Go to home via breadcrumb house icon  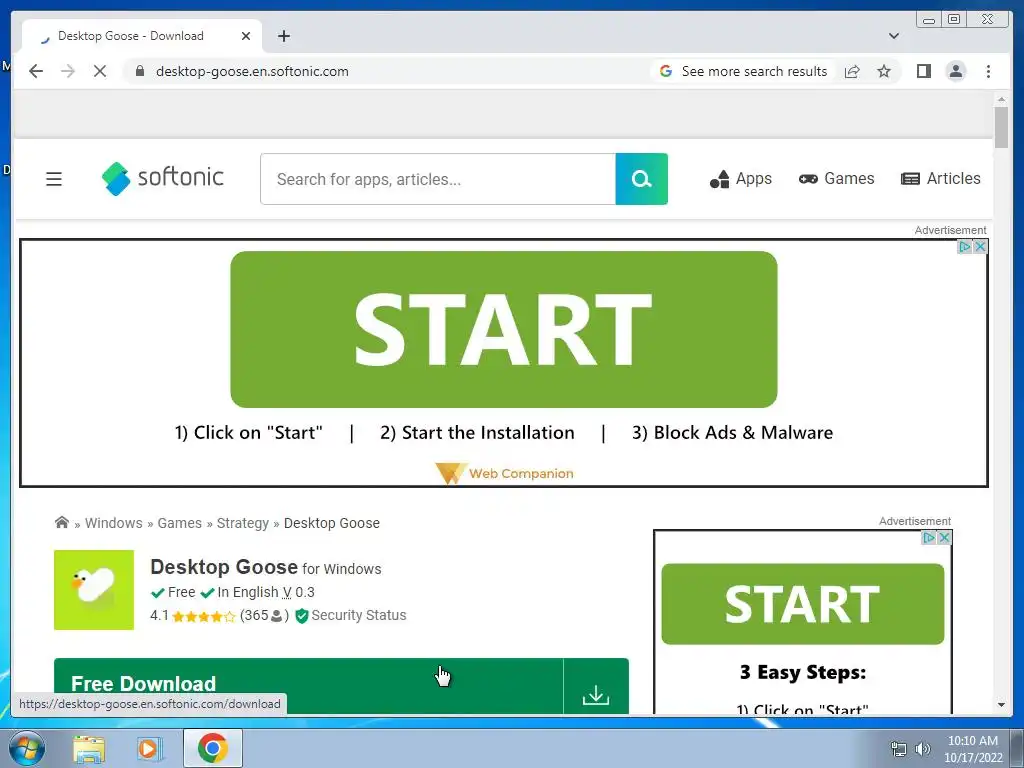(62, 522)
